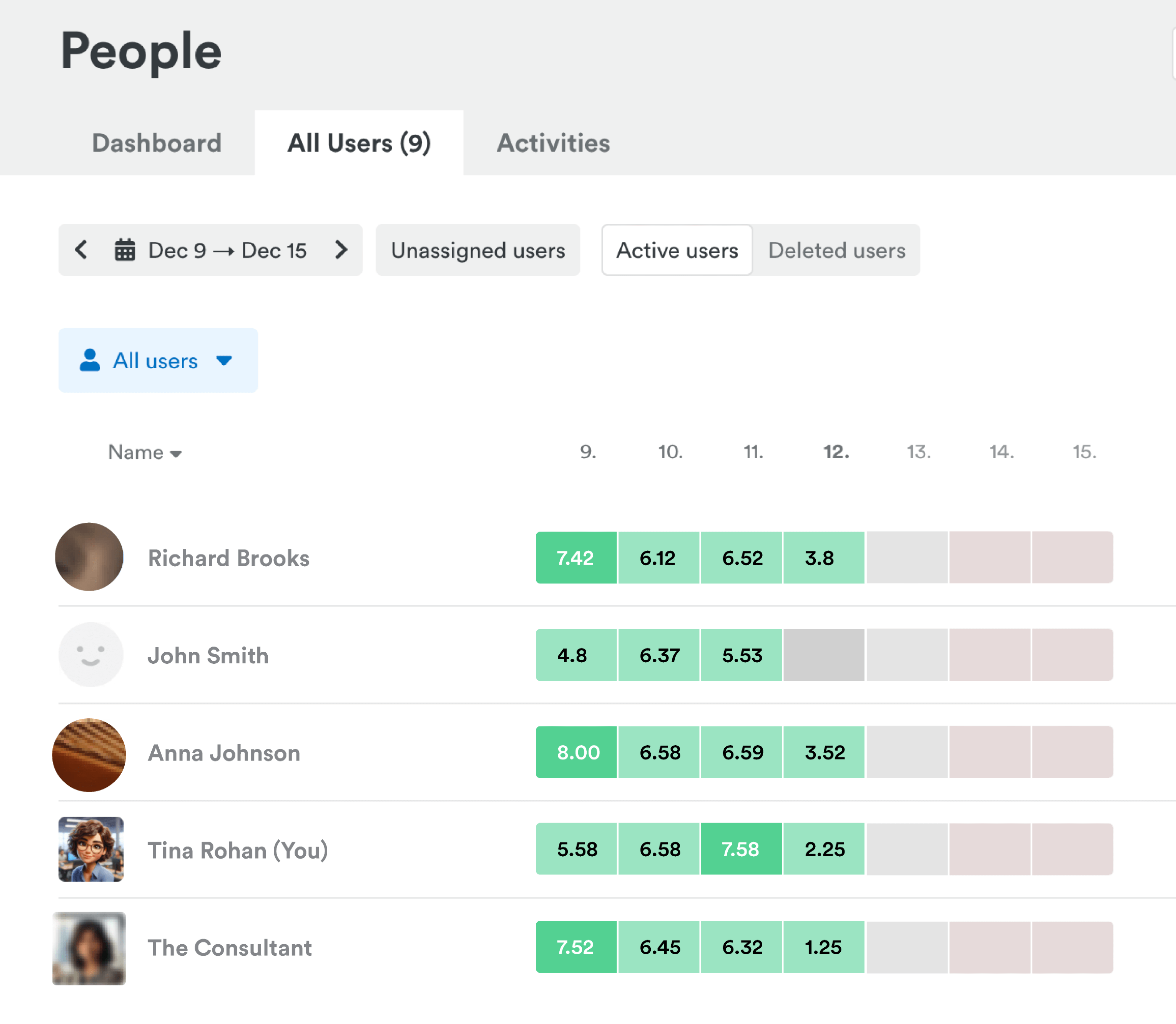
Task: Click Tina Rohan's avatar image
Action: (91, 849)
